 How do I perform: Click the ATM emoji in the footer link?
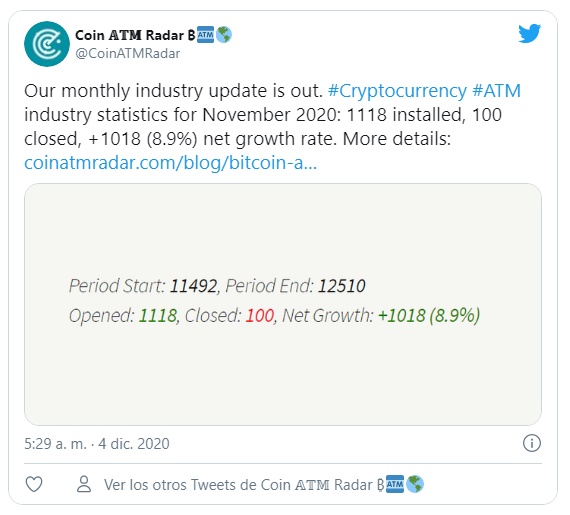pos(395,484)
